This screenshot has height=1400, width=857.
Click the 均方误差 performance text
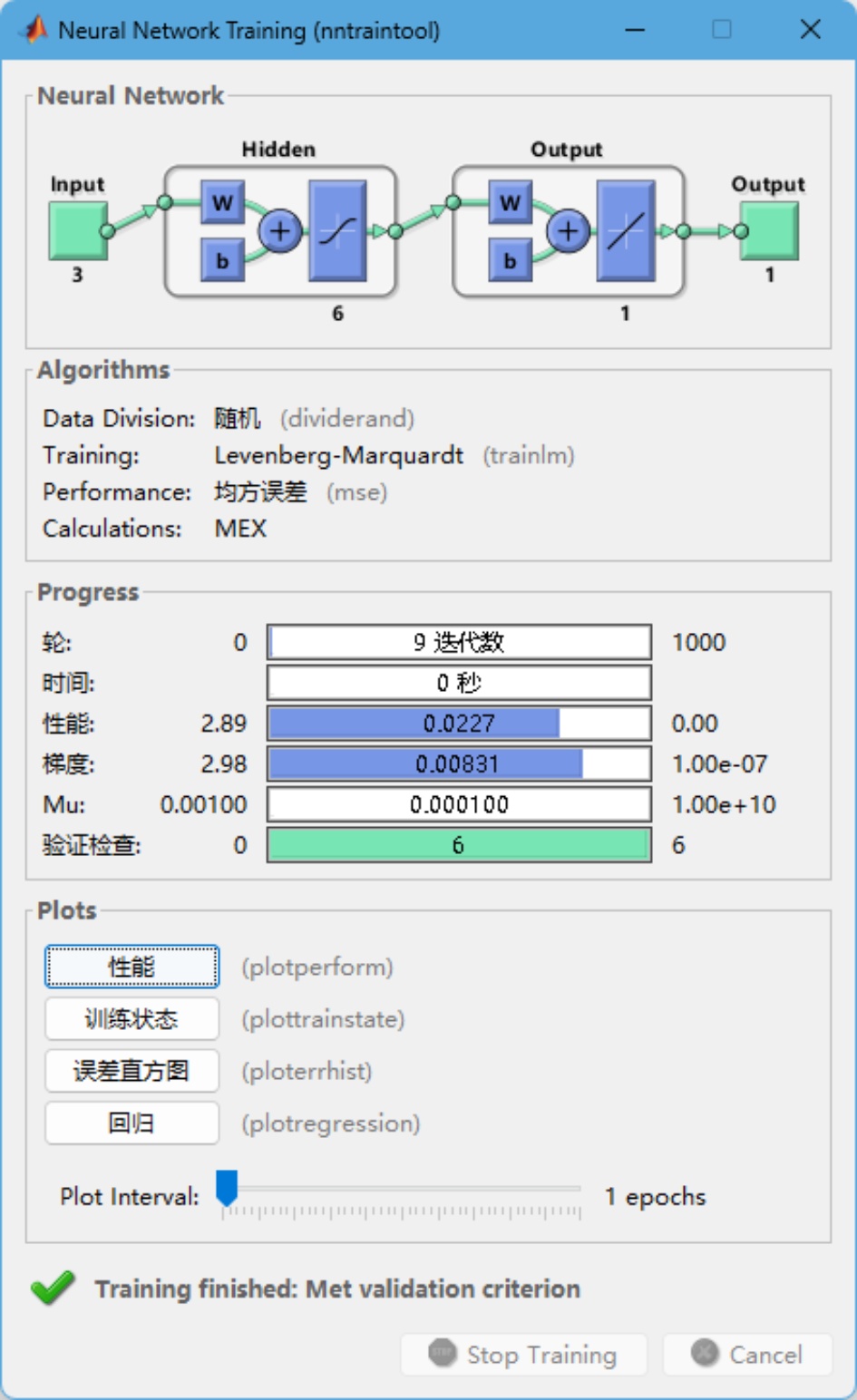click(260, 492)
